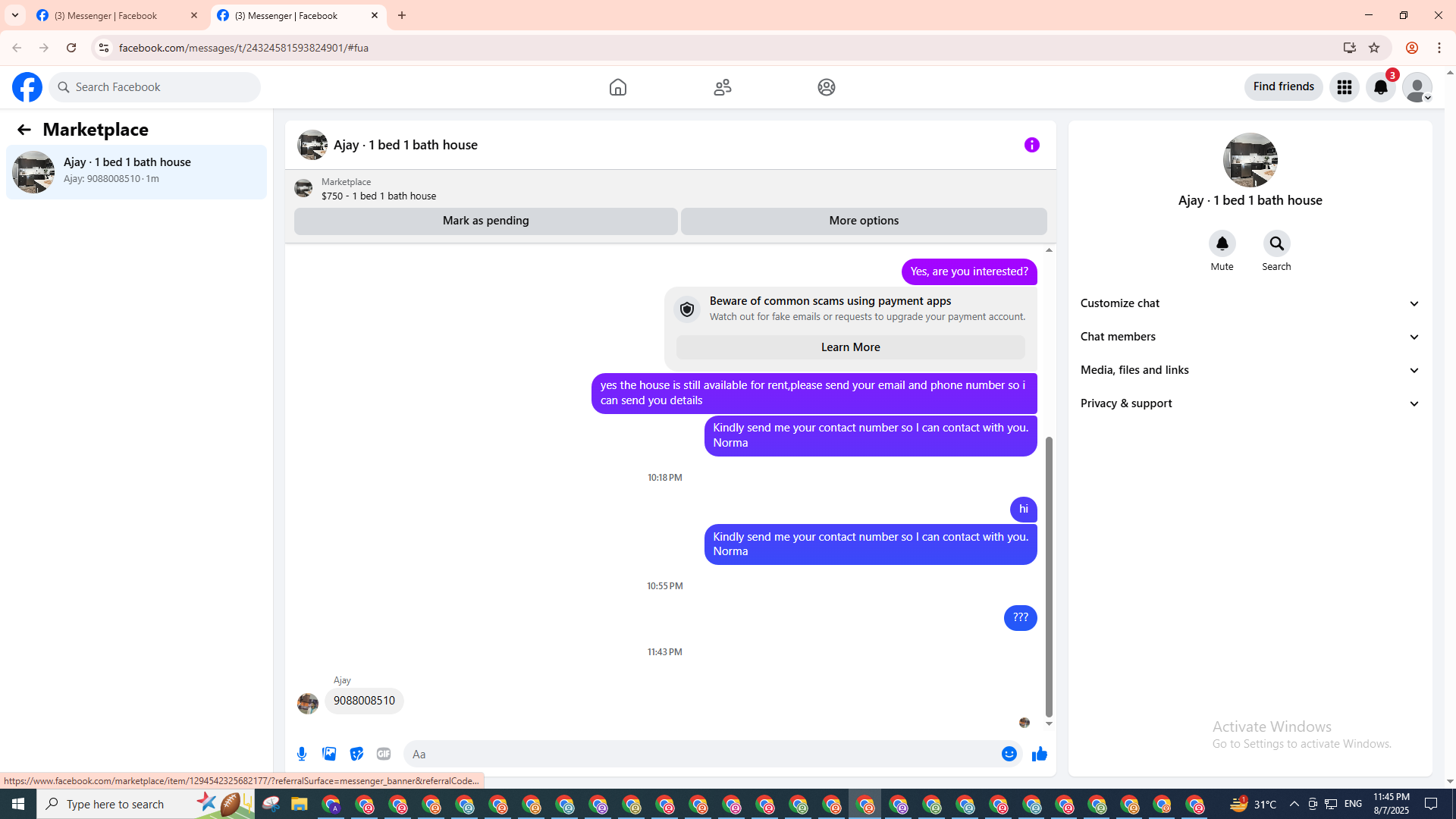Open the GIF picker icon
Image resolution: width=1456 pixels, height=819 pixels.
(384, 754)
